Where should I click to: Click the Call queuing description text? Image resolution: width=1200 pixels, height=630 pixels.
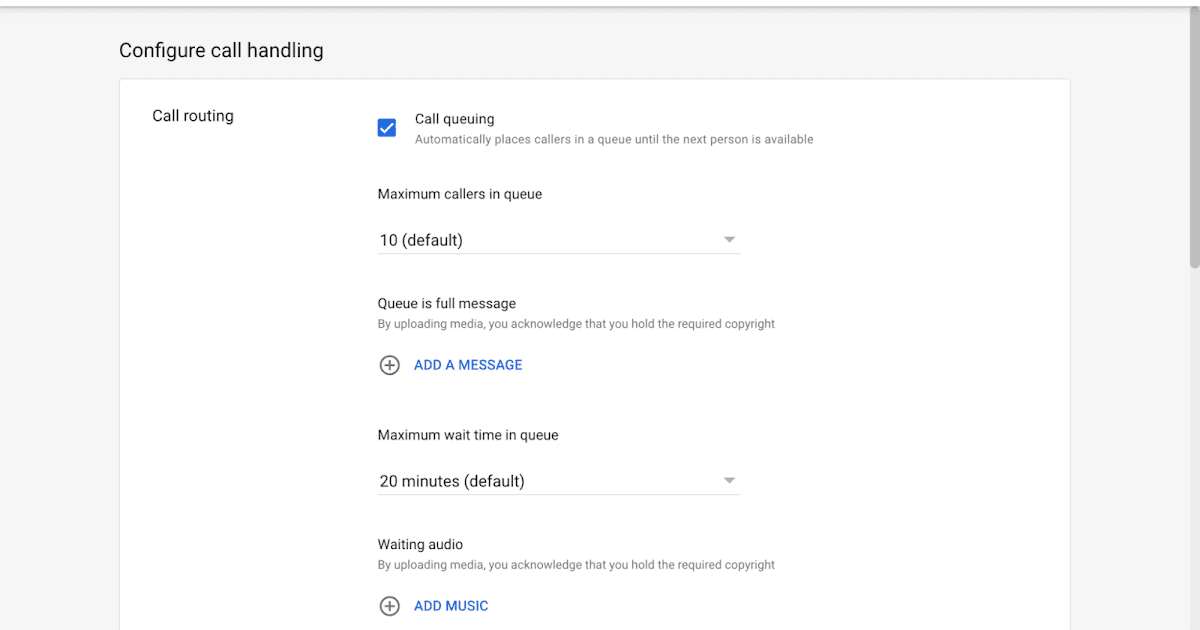(614, 140)
